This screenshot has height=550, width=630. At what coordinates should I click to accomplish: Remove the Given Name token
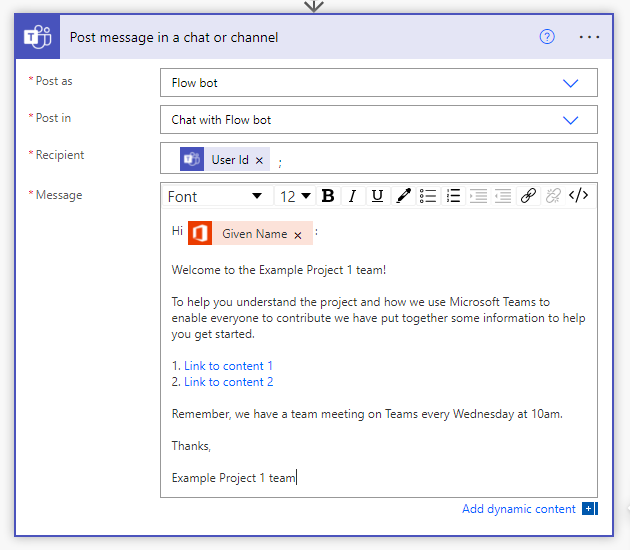(298, 235)
